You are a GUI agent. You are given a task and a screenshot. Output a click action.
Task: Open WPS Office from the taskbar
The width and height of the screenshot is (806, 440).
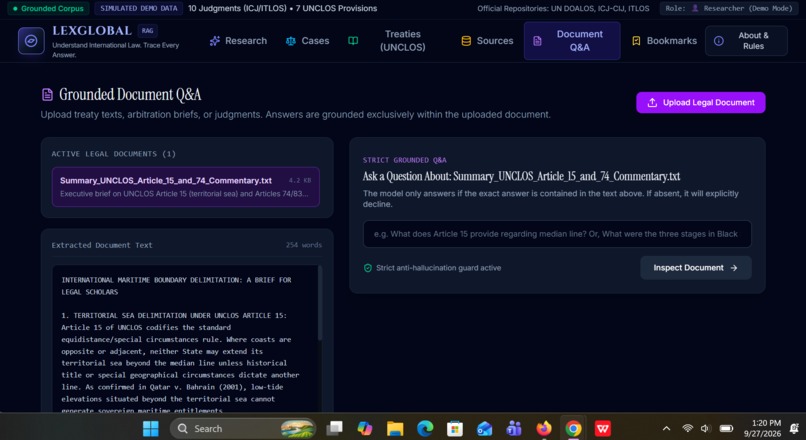(x=603, y=428)
